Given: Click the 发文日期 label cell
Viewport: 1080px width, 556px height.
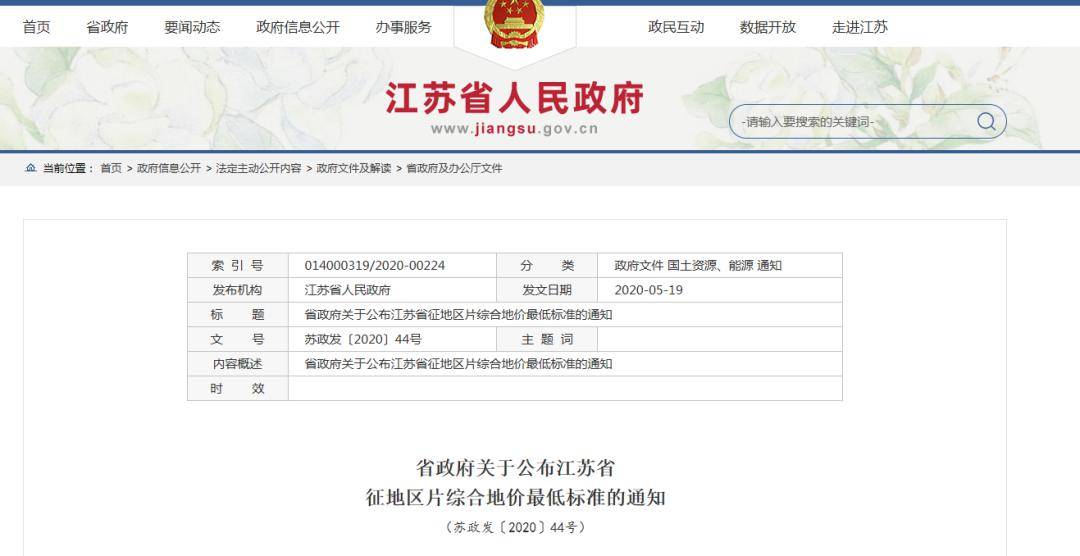Looking at the screenshot, I should coord(547,290).
